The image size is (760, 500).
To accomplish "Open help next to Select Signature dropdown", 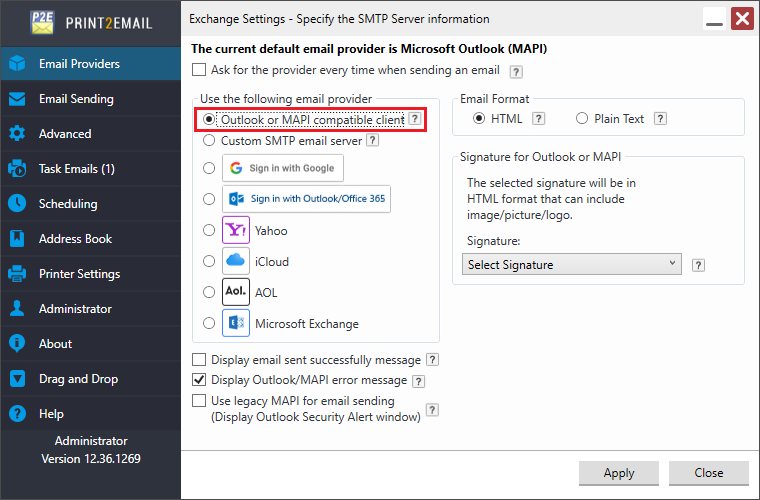I will (x=698, y=266).
